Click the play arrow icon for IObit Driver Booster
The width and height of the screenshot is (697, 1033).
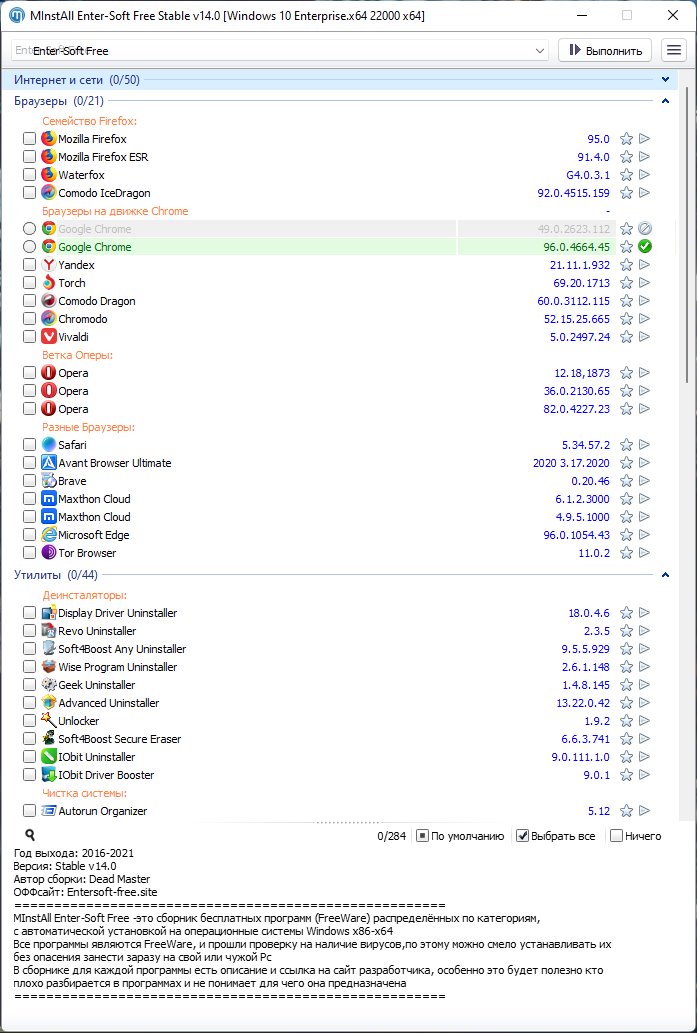pyautogui.click(x=645, y=775)
